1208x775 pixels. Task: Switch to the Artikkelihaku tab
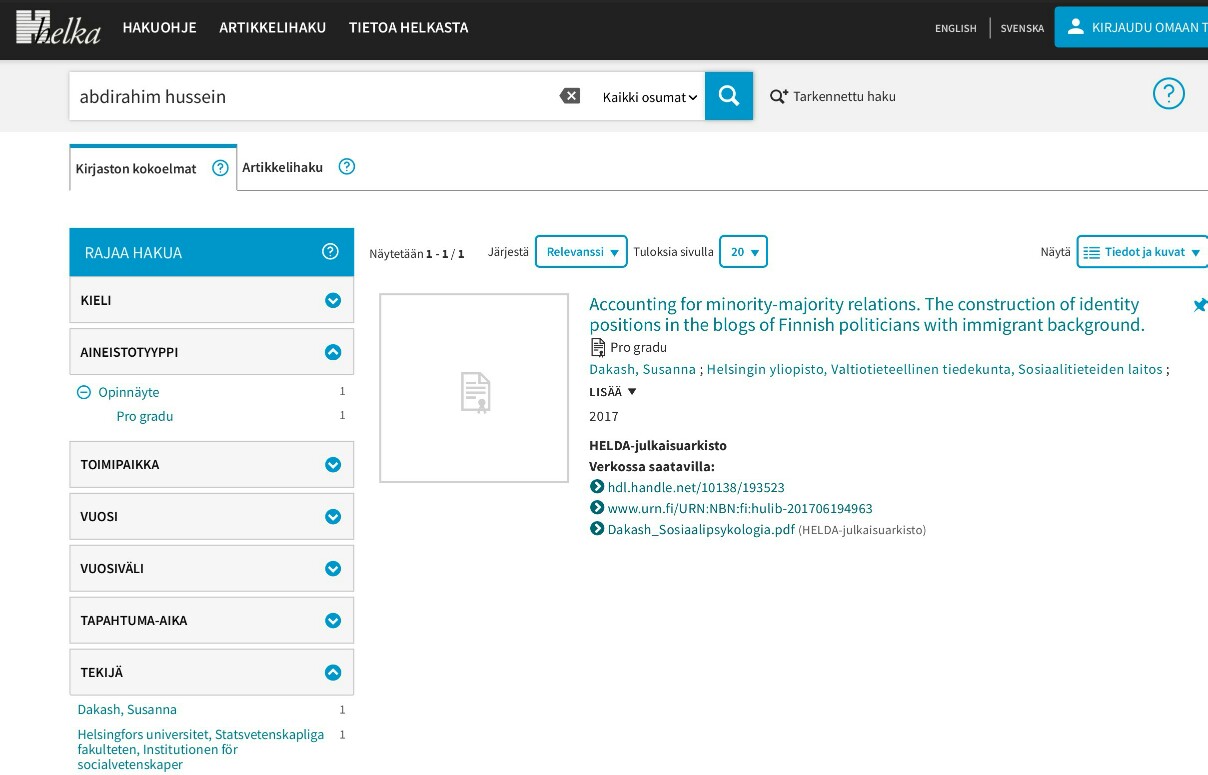pyautogui.click(x=282, y=167)
